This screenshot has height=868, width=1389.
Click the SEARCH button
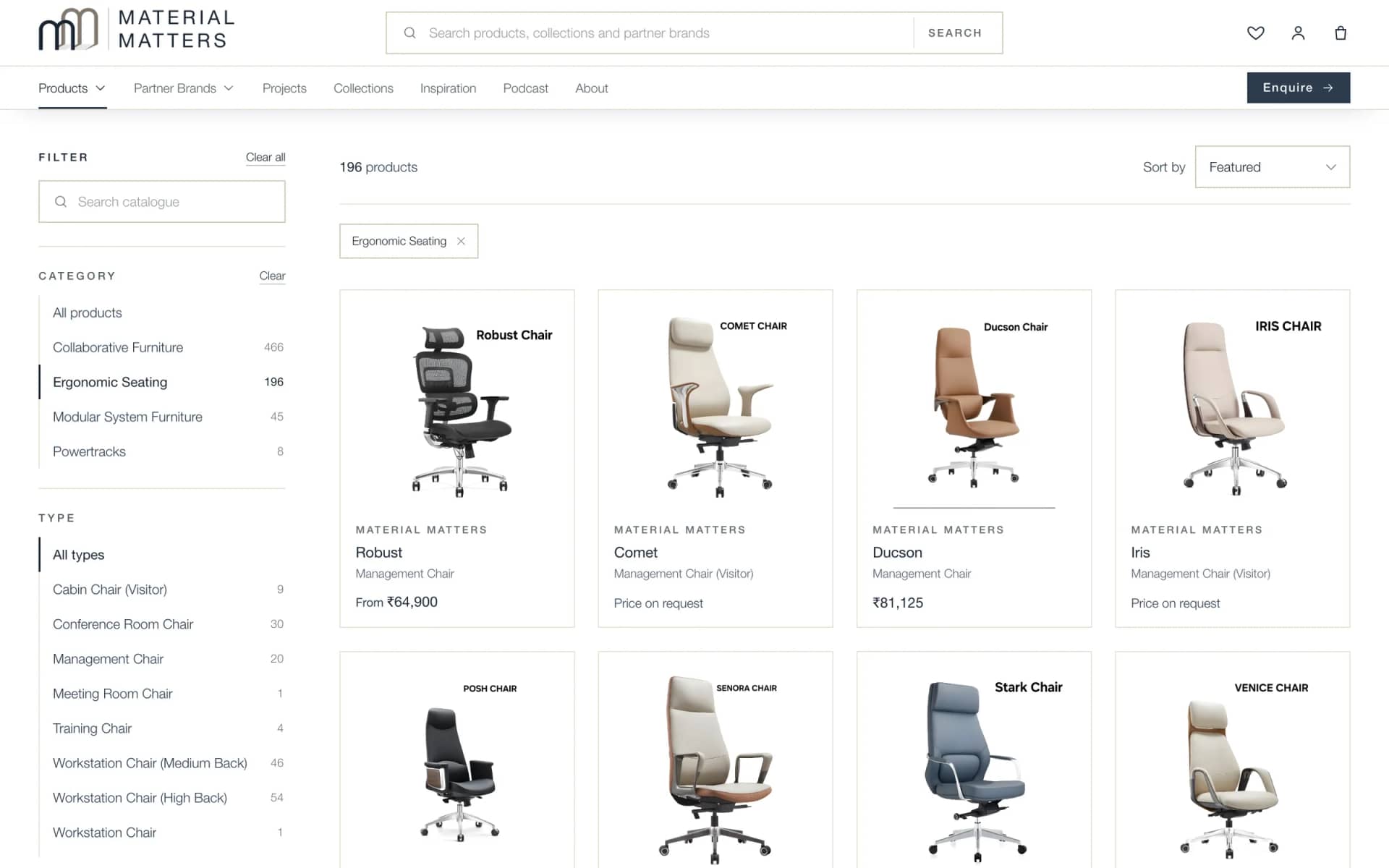pos(955,33)
